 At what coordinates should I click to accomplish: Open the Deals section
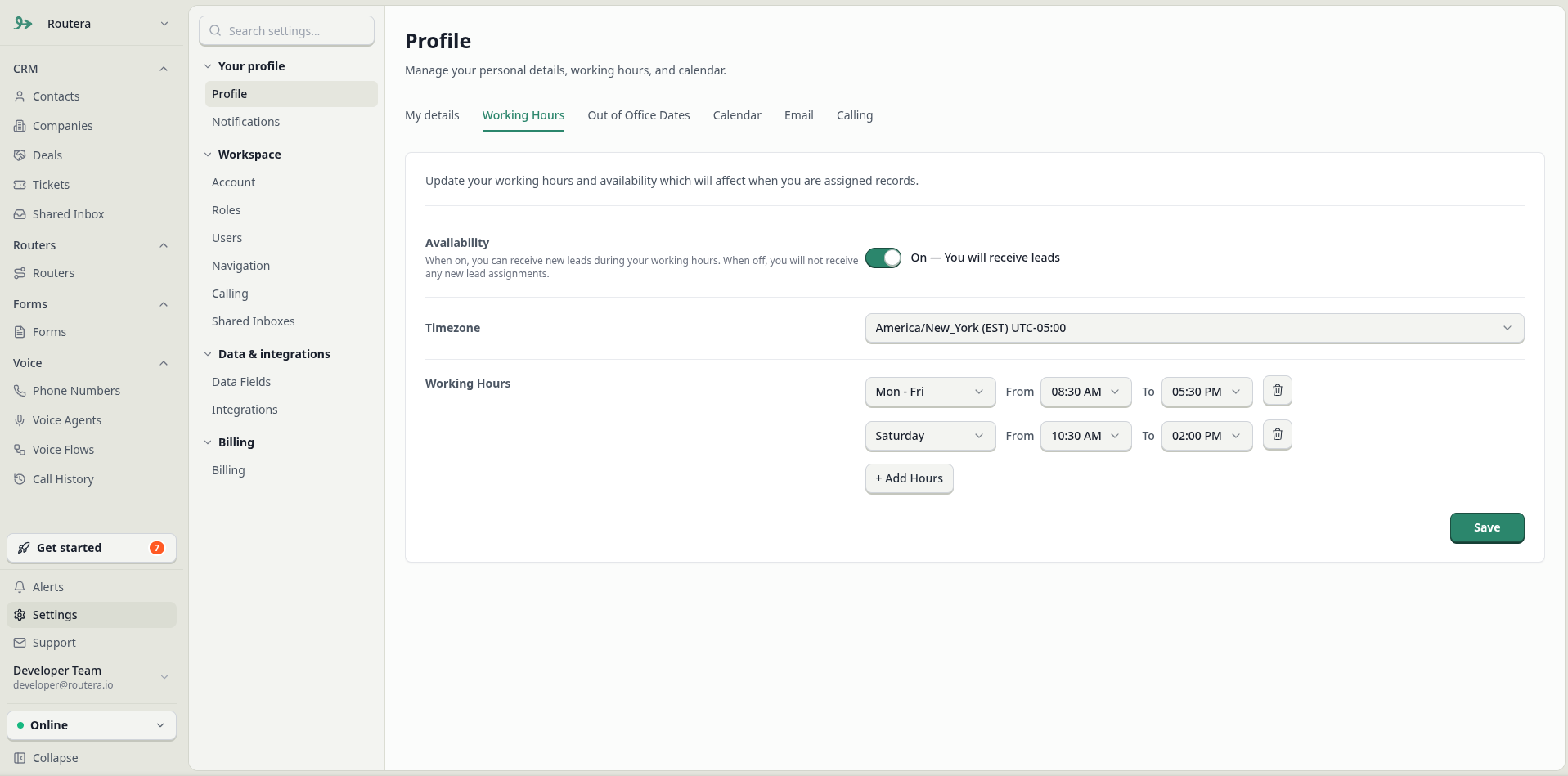click(x=91, y=155)
